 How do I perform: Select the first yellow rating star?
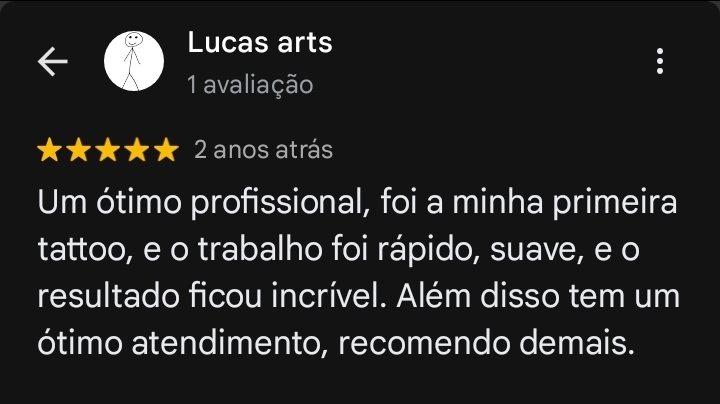(49, 150)
